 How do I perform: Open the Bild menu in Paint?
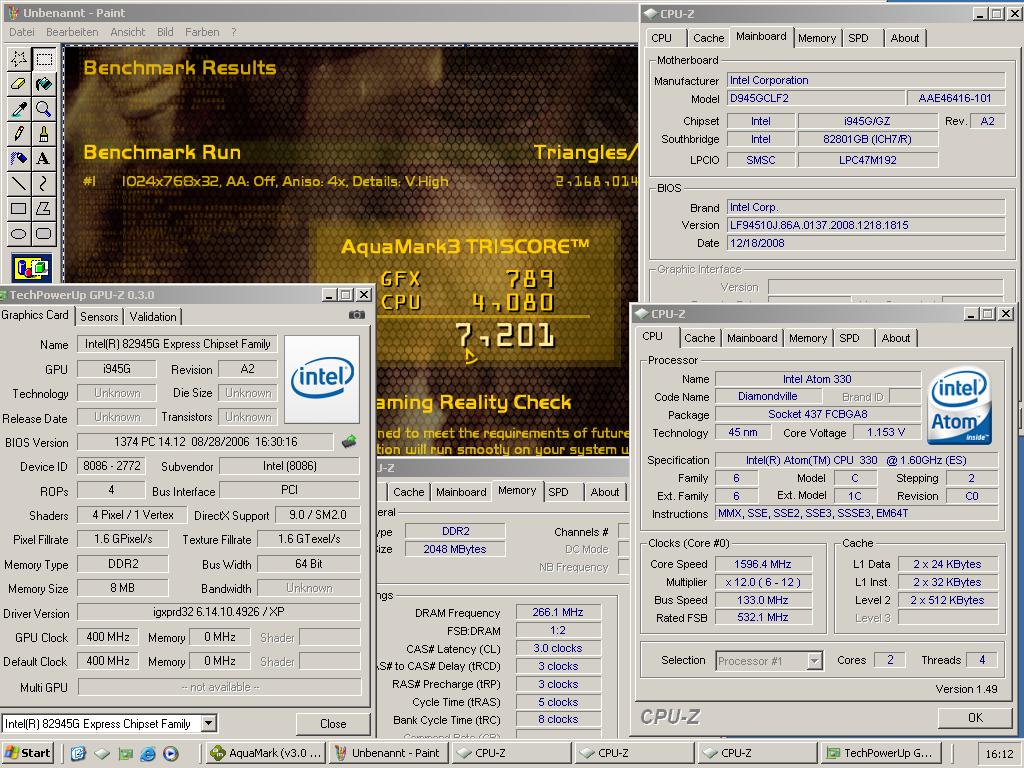[165, 32]
